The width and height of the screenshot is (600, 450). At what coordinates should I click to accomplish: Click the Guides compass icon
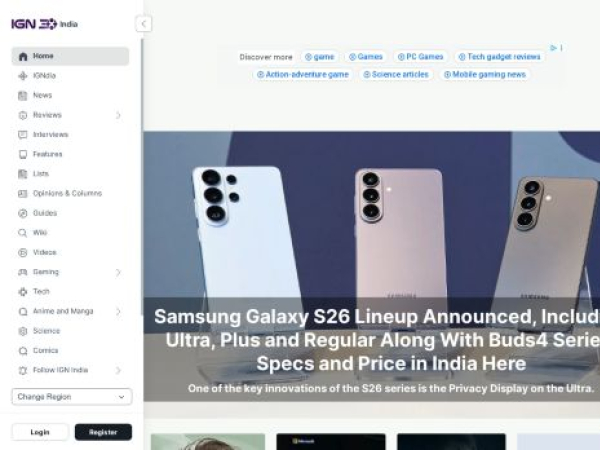(23, 213)
